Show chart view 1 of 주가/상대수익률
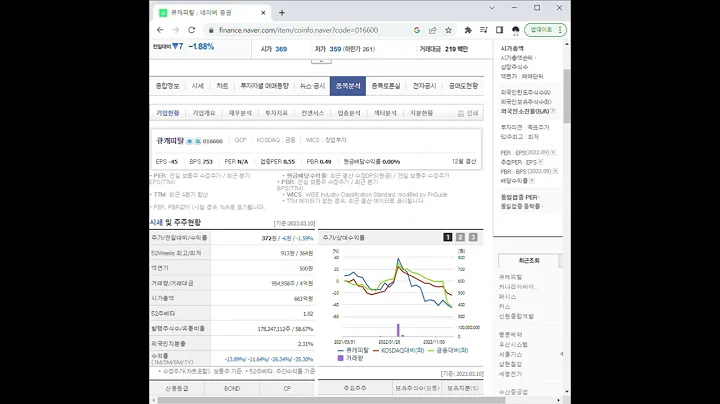The width and height of the screenshot is (720, 404). coord(448,237)
